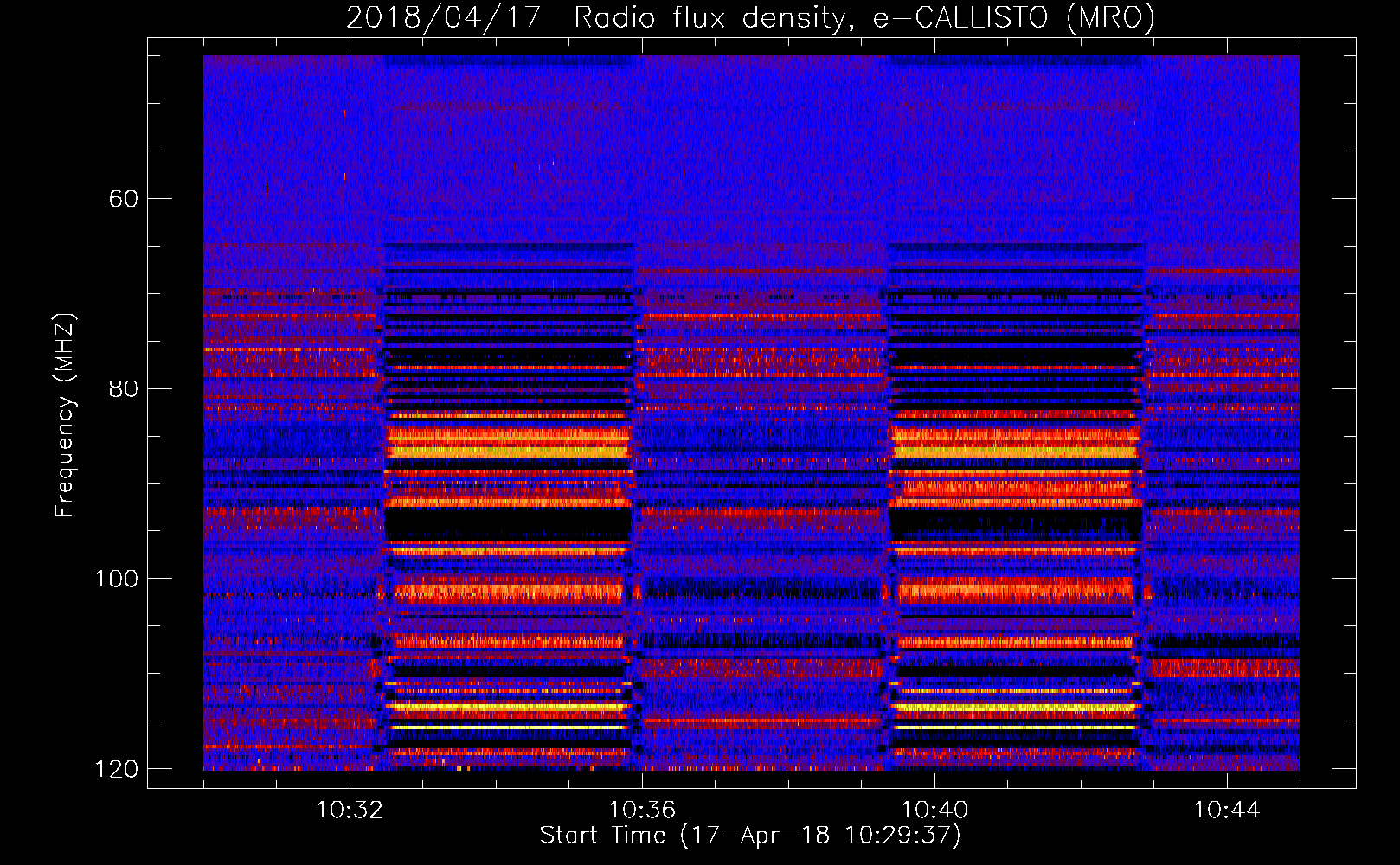Click the 10:36 time tick label
This screenshot has height=865, width=1400.
pos(642,810)
